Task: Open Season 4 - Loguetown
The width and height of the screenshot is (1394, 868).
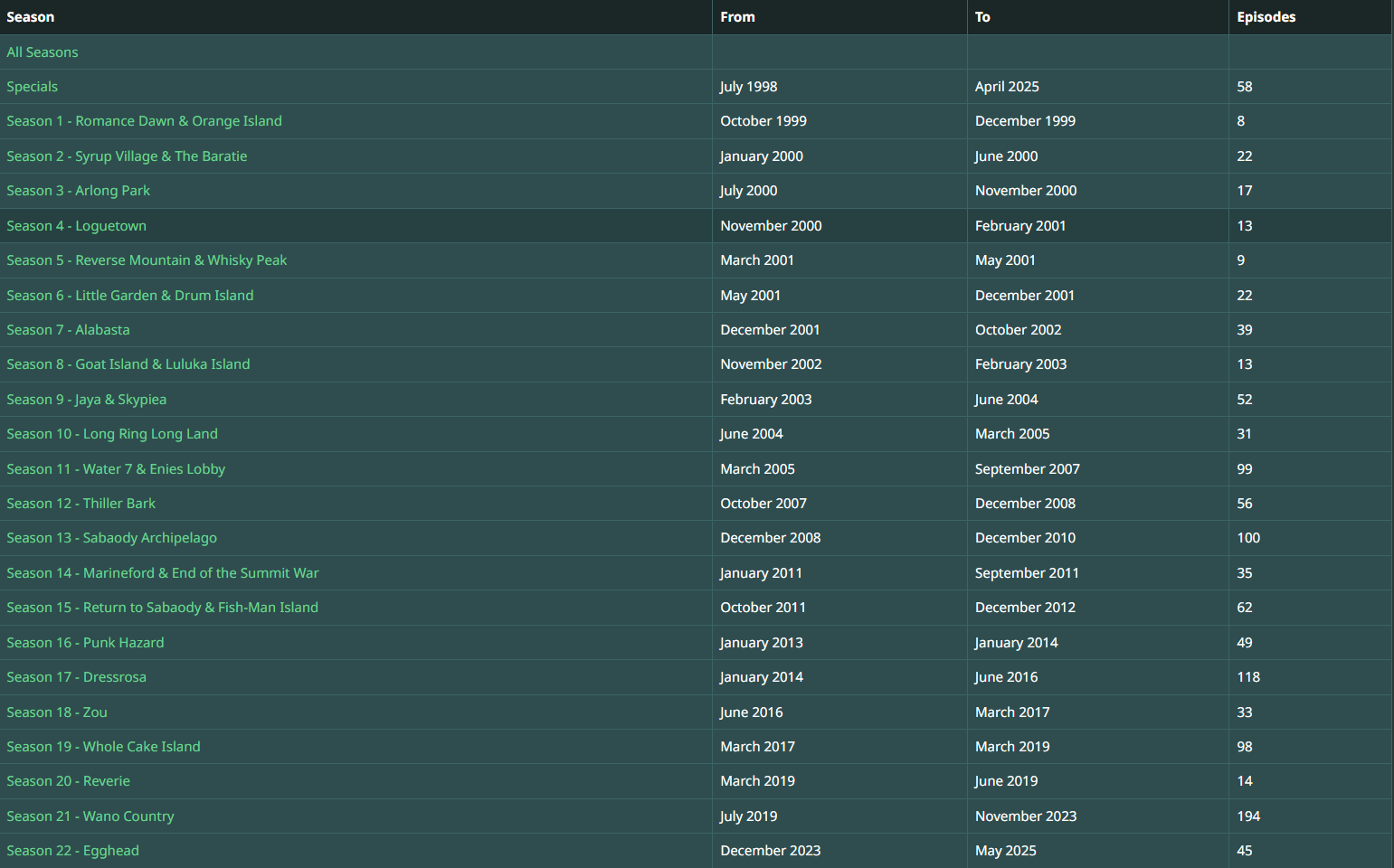Action: point(76,226)
